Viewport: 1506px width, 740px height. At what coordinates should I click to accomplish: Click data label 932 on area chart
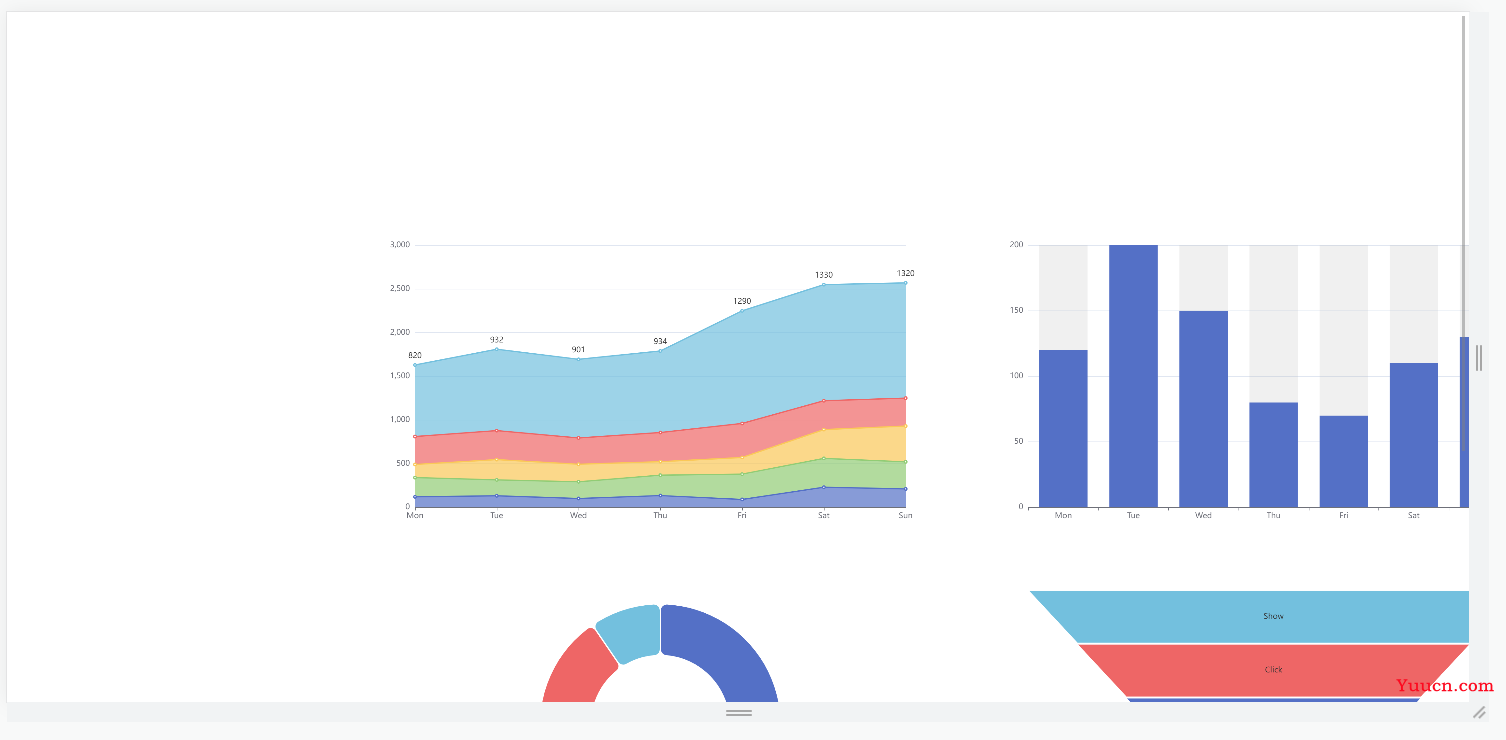(x=497, y=340)
